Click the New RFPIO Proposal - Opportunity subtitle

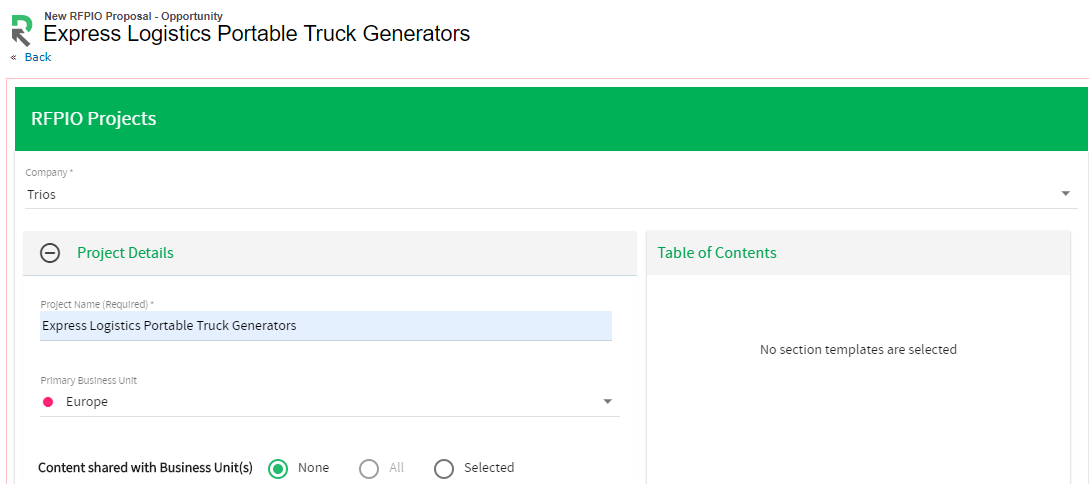pos(133,16)
